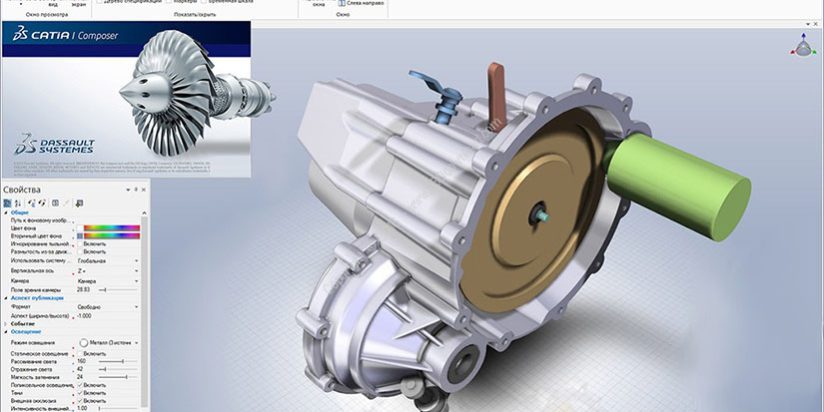
Task: Open the Формат Свободно dropdown
Action: (137, 307)
